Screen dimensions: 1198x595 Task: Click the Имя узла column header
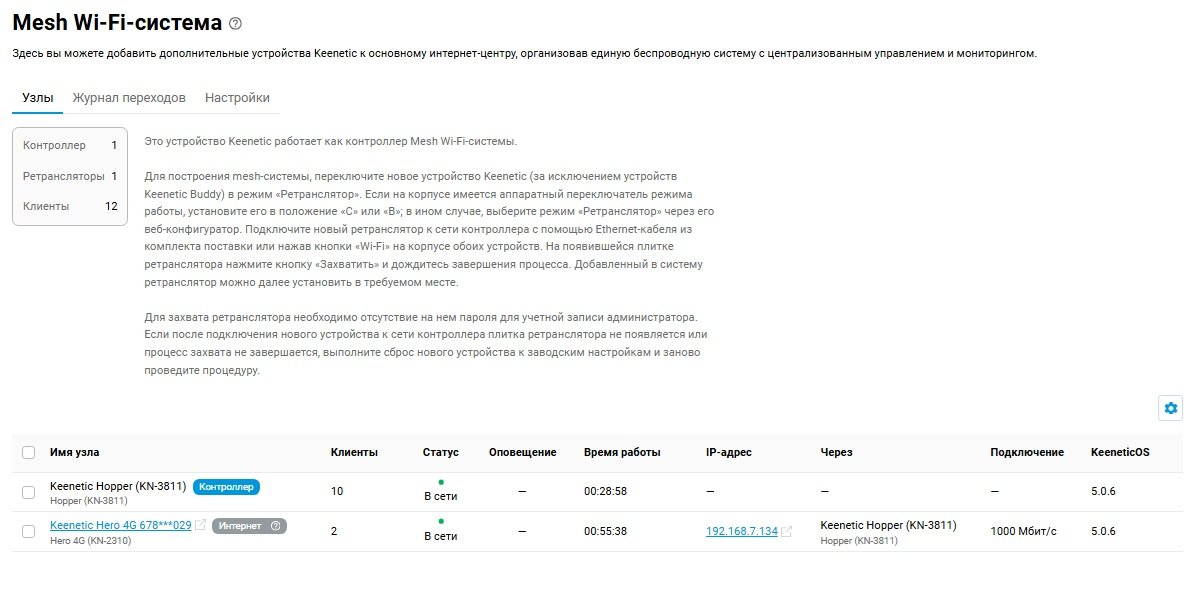click(x=75, y=453)
